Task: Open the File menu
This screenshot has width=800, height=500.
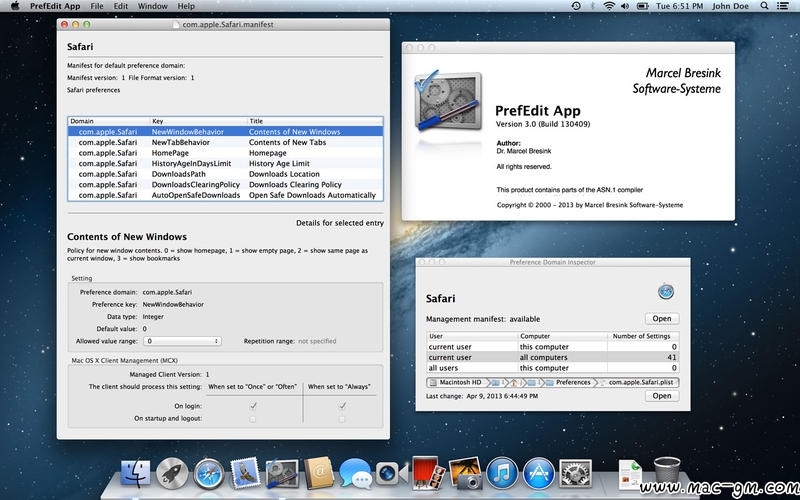Action: click(96, 6)
